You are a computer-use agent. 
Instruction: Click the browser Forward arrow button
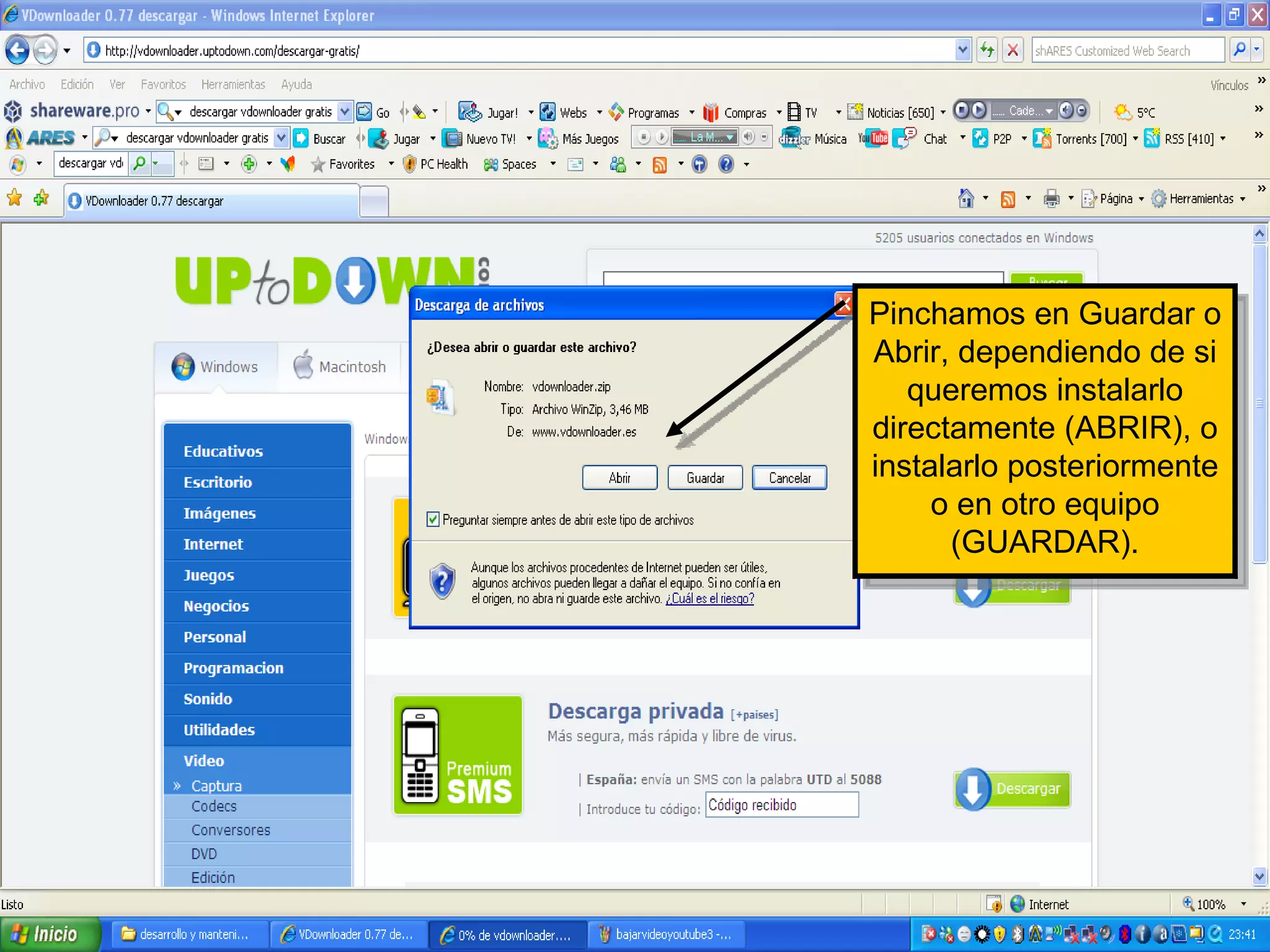44,50
